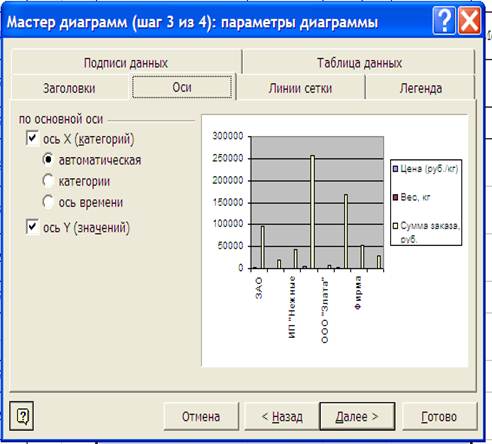The height and width of the screenshot is (444, 492).
Task: Finish the wizard with Готово
Action: (x=439, y=416)
